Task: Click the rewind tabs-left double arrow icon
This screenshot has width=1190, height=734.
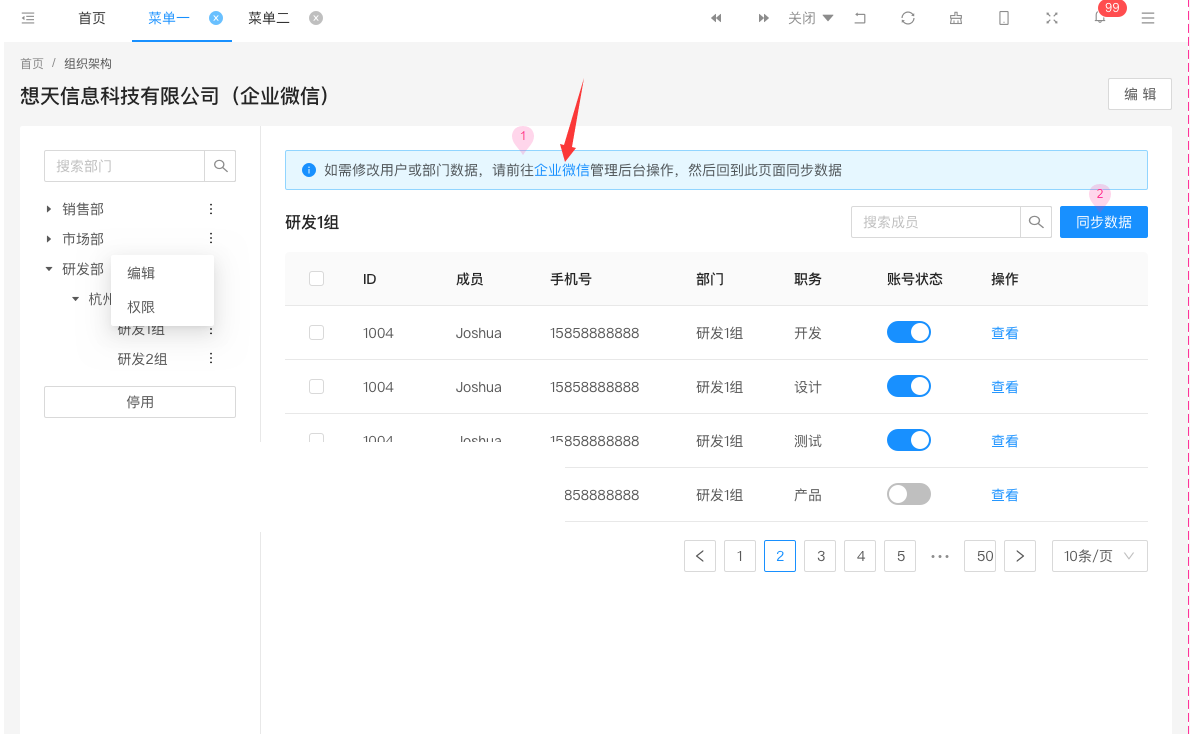Action: (716, 18)
